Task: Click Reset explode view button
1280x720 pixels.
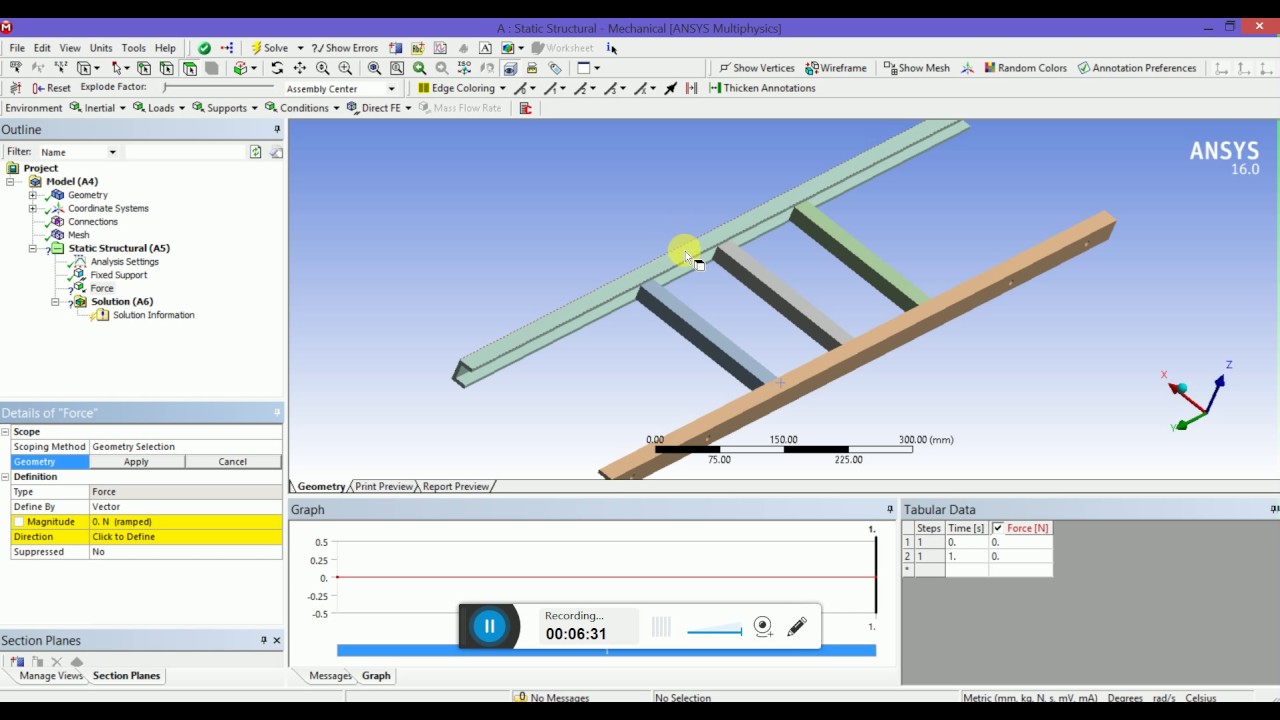Action: (52, 88)
